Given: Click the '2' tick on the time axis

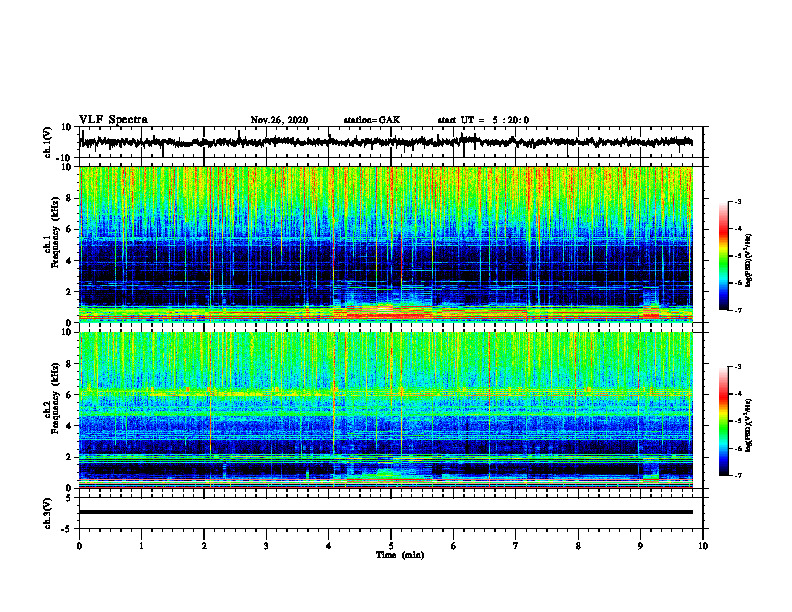Looking at the screenshot, I should (x=204, y=546).
